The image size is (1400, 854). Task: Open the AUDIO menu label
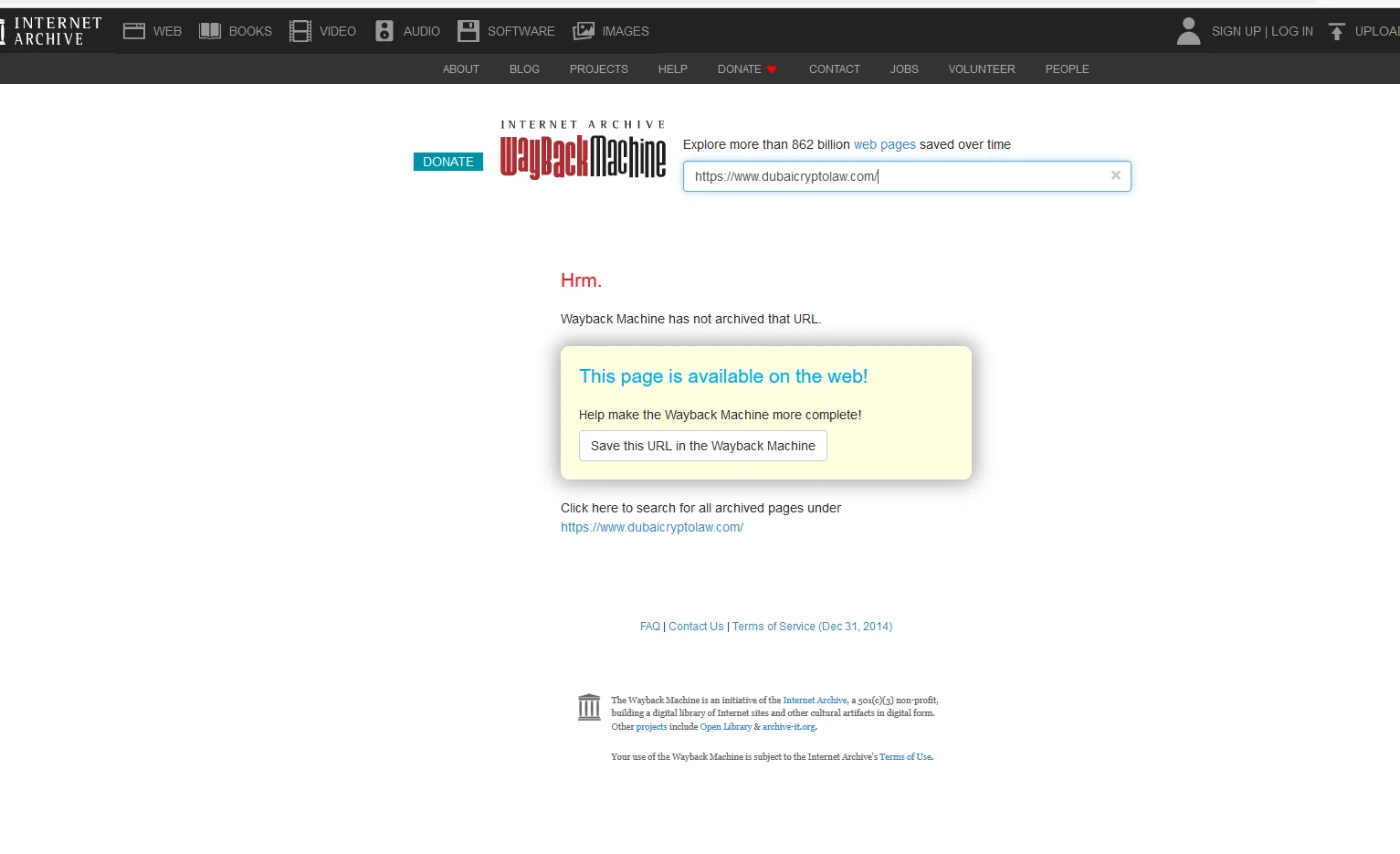(422, 31)
